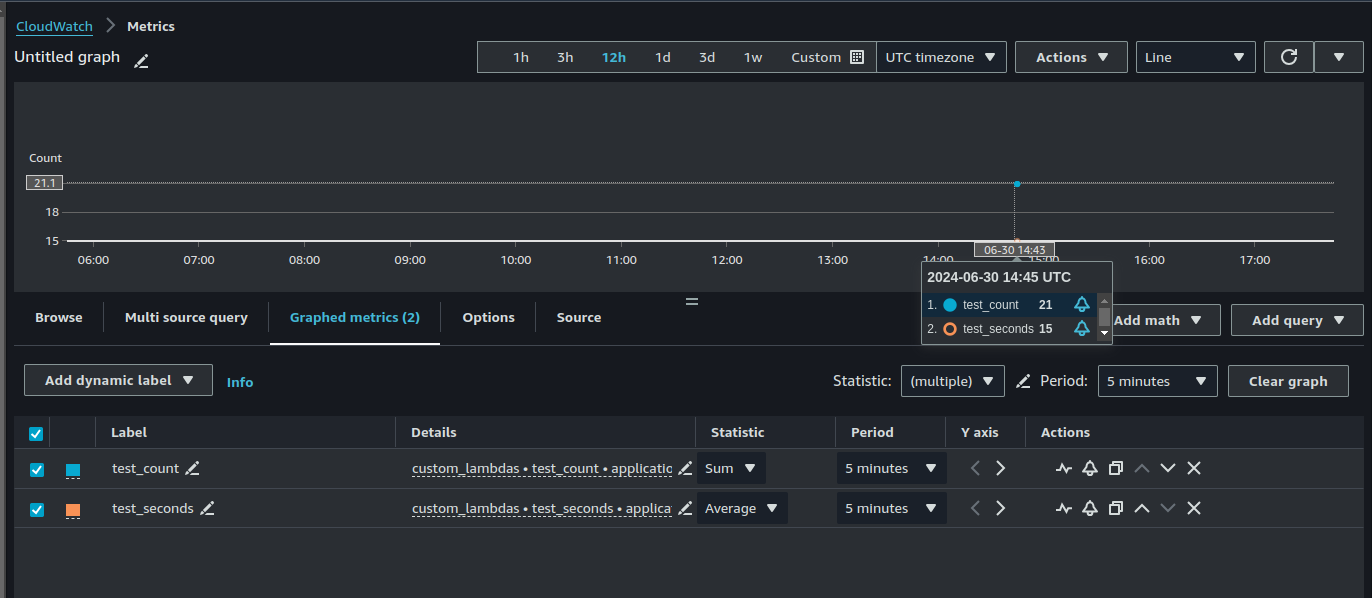Remove test_seconds metric with X icon
The width and height of the screenshot is (1372, 598).
pyautogui.click(x=1193, y=508)
